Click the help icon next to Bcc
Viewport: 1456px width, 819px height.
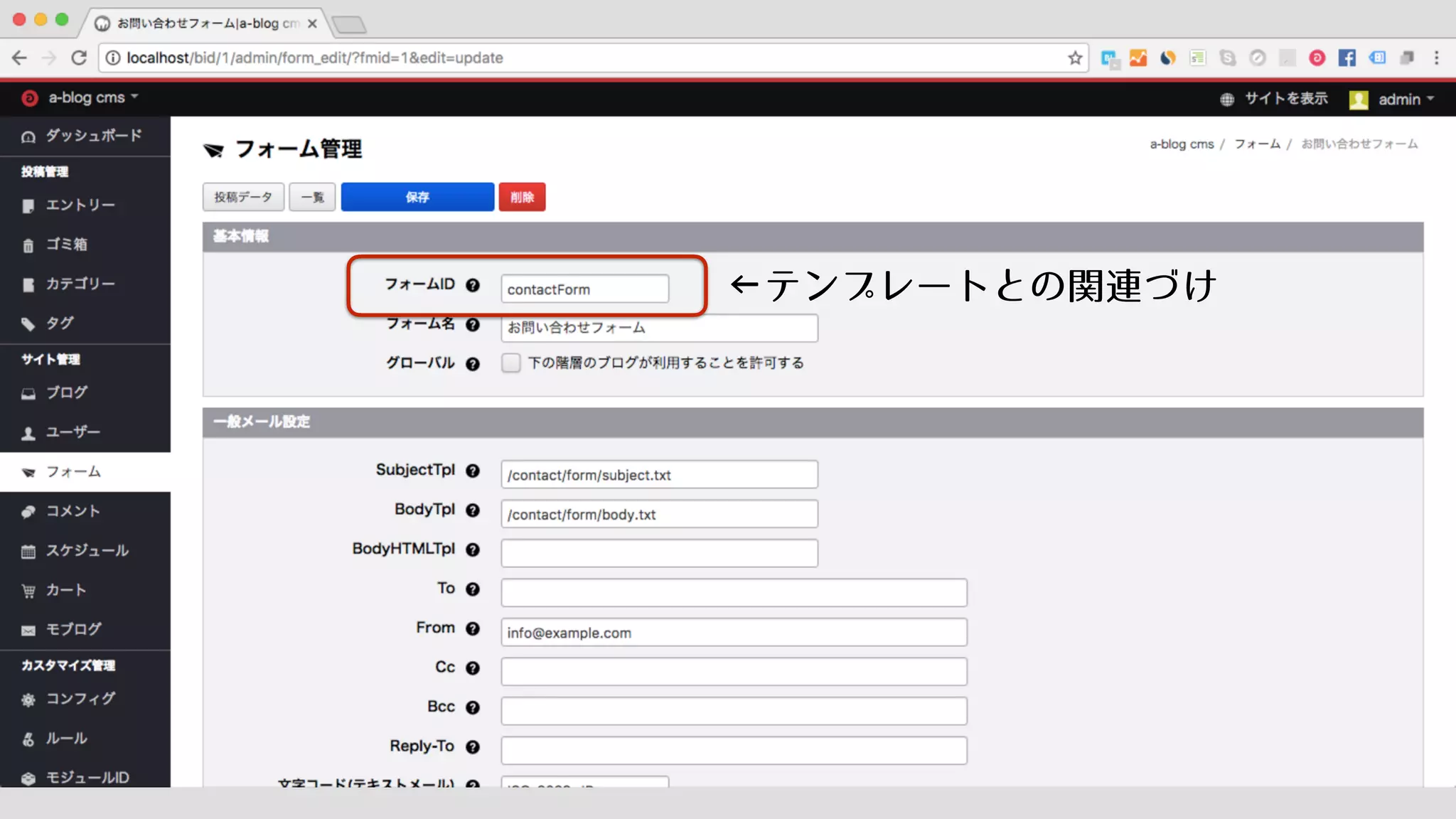pos(473,707)
